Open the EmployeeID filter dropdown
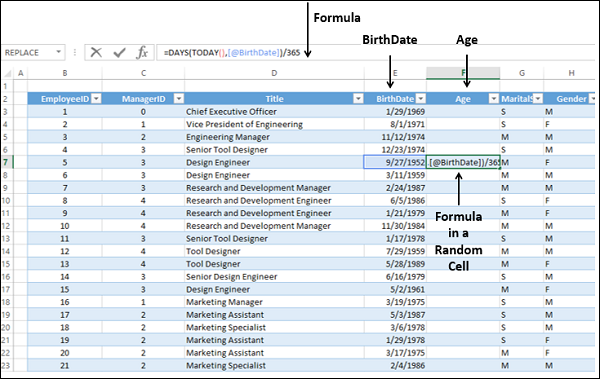 click(x=96, y=99)
